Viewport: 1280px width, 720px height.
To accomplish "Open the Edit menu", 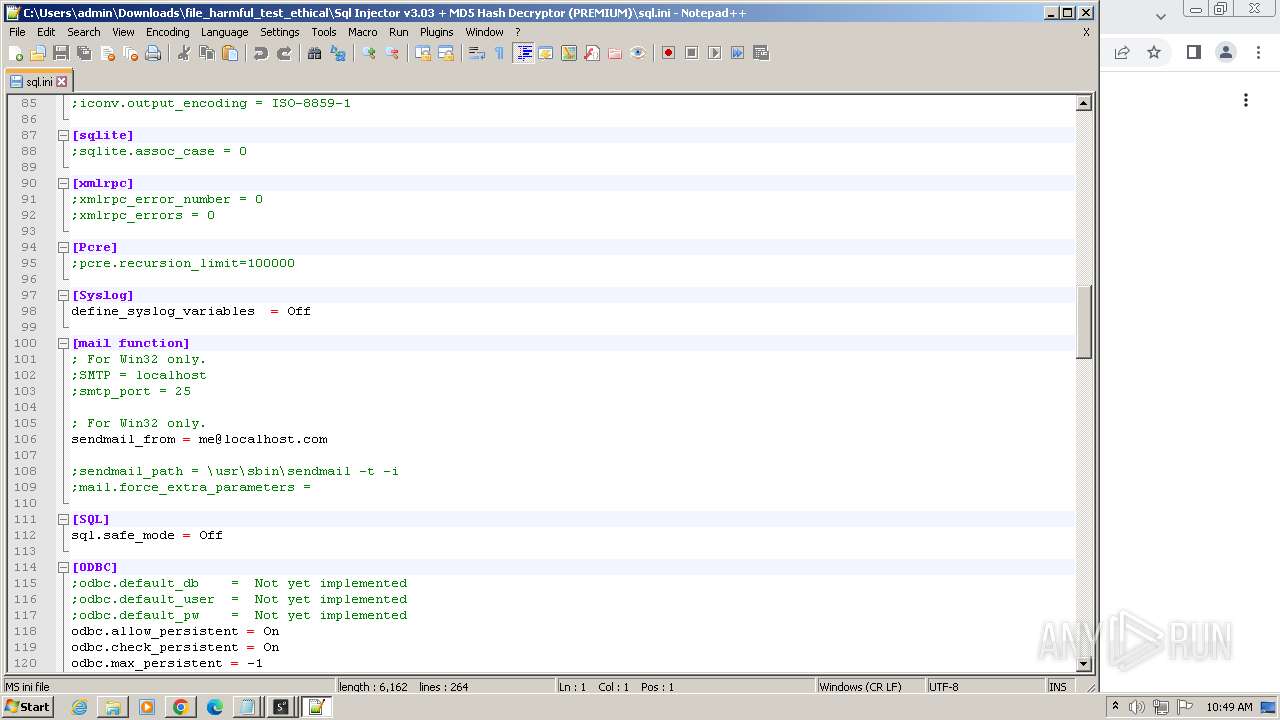I will pos(46,32).
